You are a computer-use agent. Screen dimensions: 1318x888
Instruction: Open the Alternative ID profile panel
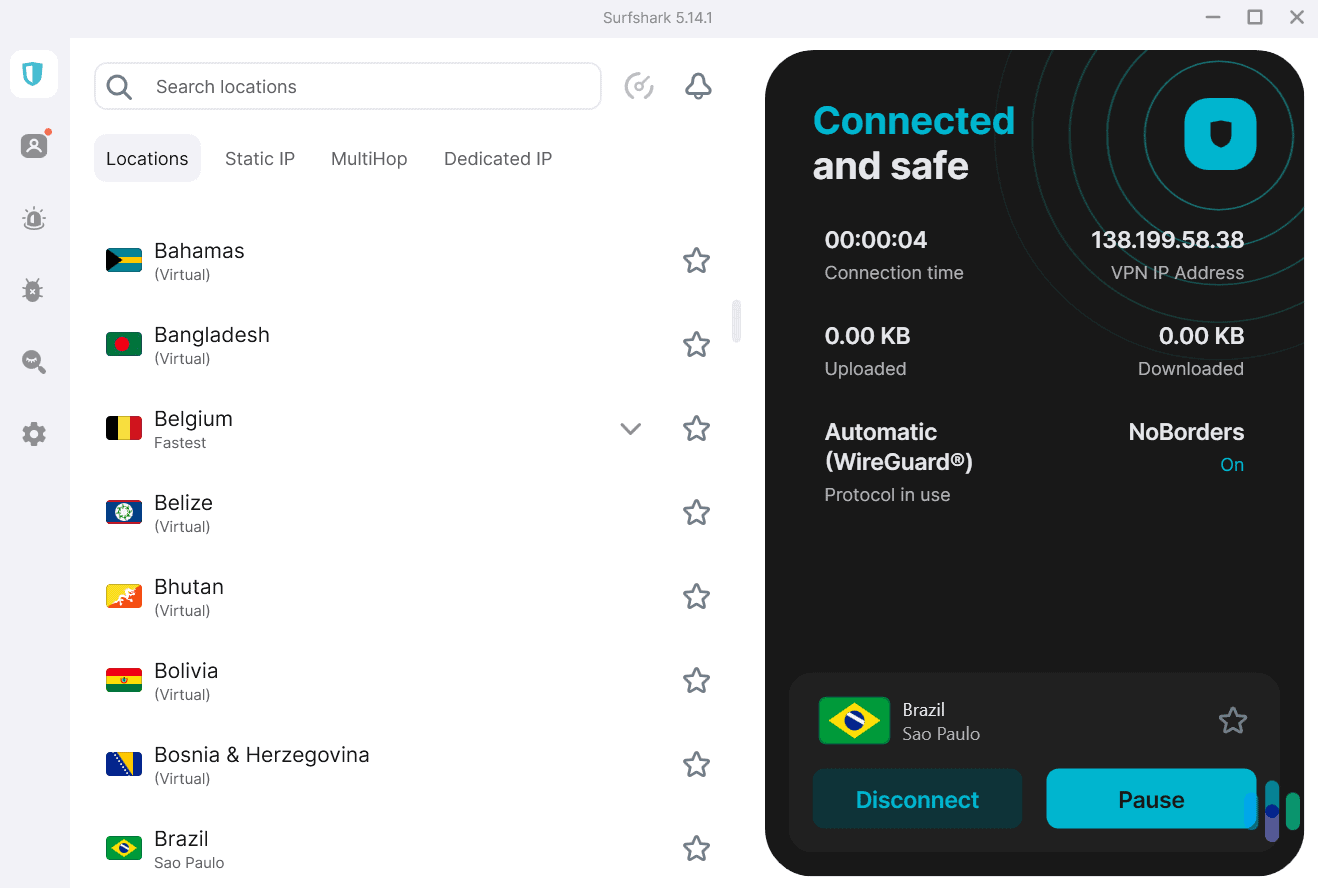(x=33, y=145)
